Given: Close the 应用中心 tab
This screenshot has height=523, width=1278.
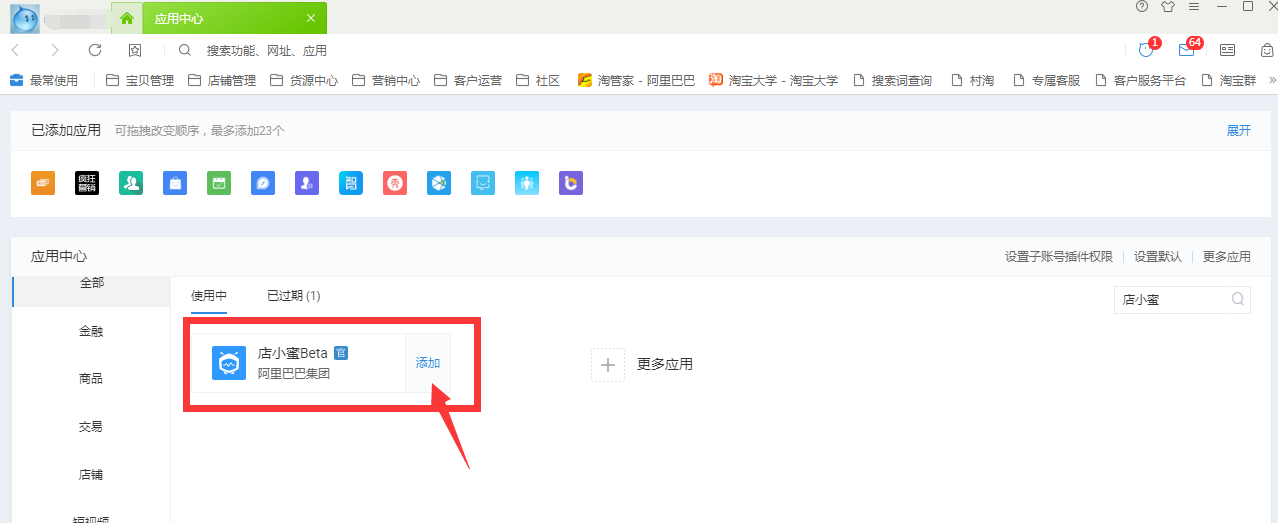Looking at the screenshot, I should point(311,18).
